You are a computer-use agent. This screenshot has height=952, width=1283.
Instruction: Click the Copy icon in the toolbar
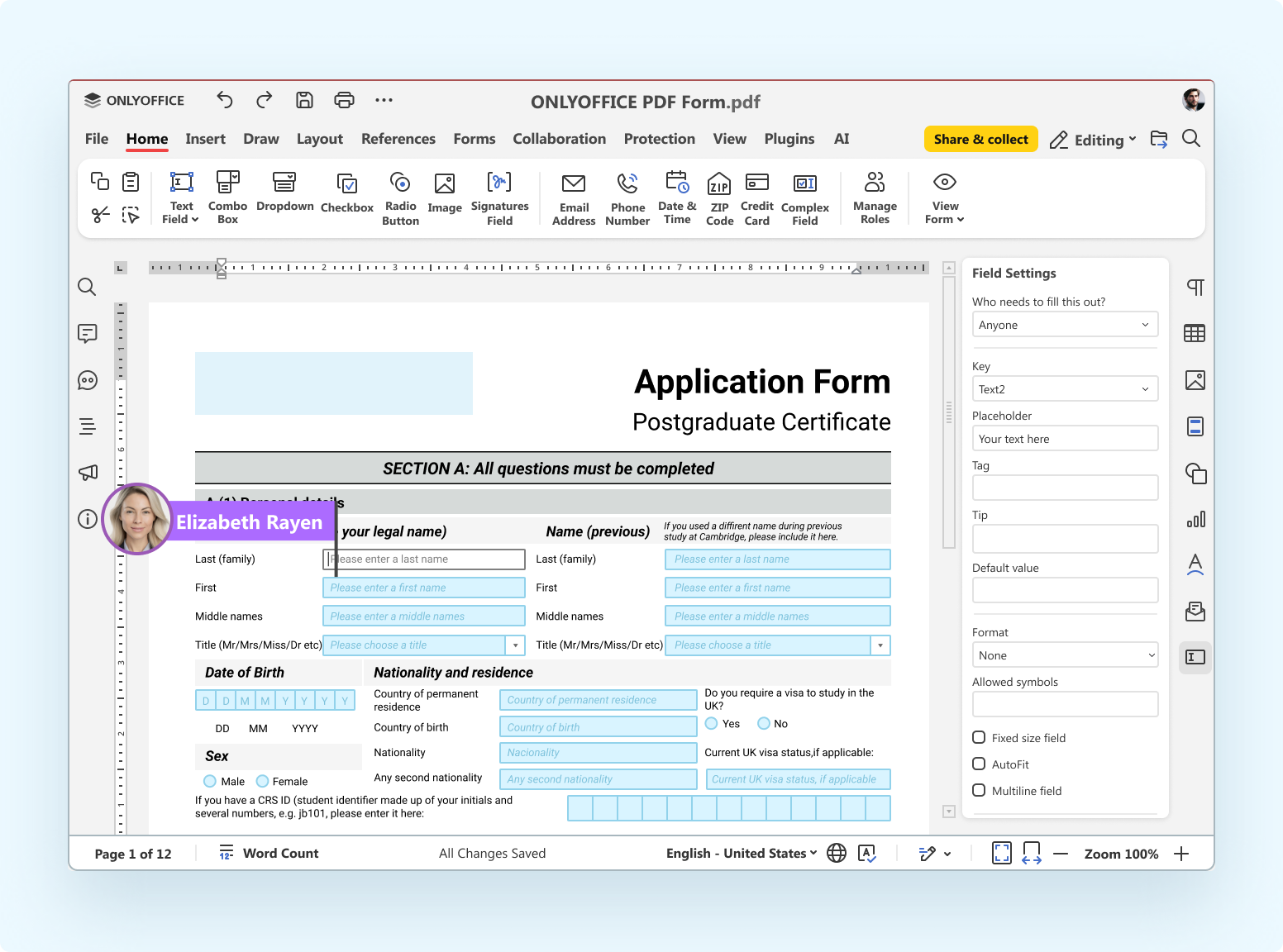click(100, 181)
